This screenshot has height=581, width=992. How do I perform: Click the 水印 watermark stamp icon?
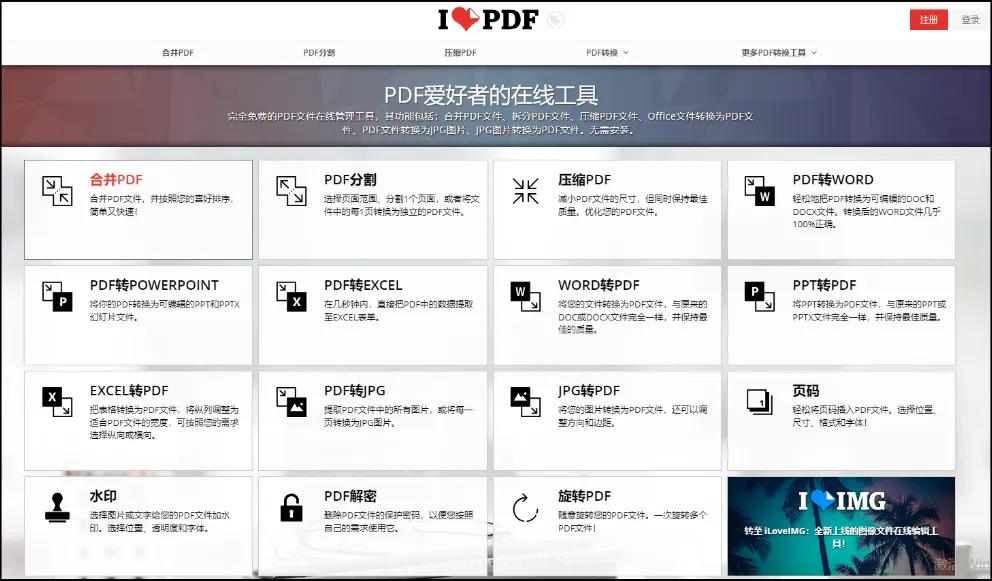pyautogui.click(x=57, y=508)
